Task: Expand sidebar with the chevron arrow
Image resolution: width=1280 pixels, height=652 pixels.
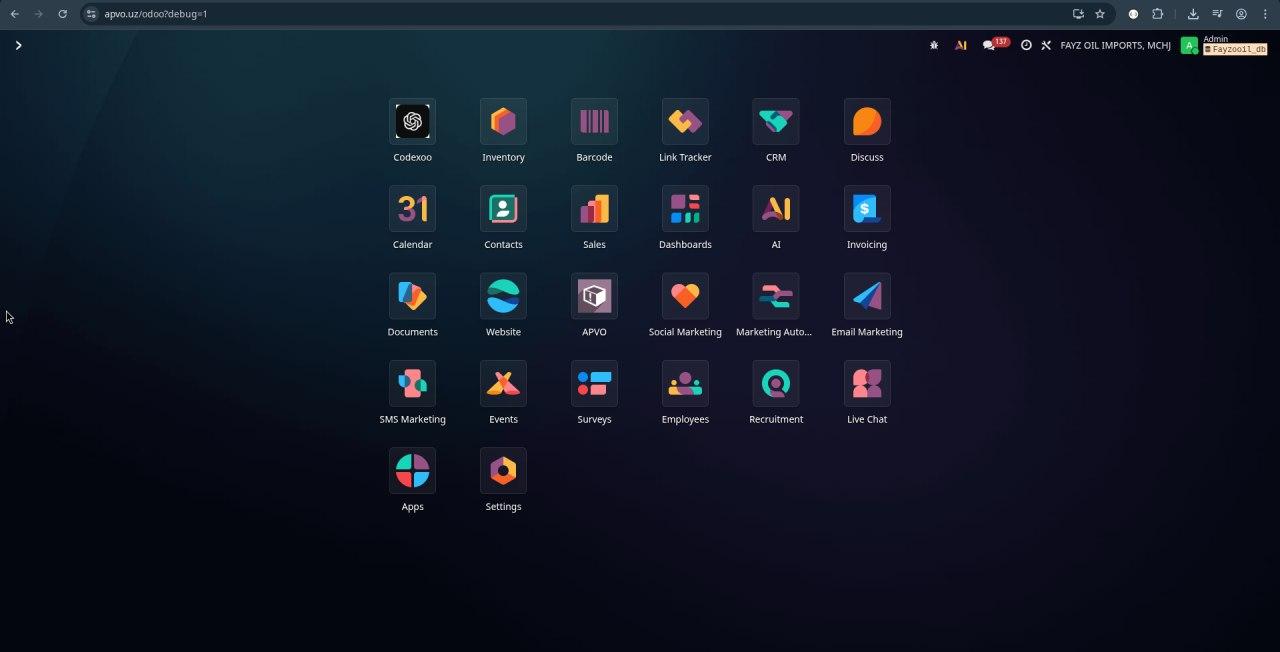Action: coord(18,45)
